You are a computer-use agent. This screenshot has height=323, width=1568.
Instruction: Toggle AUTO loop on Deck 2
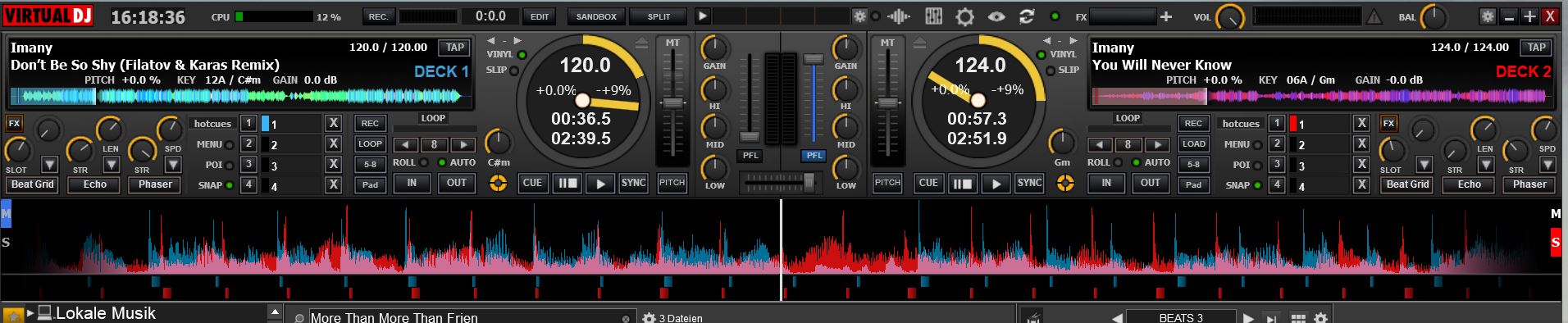(1135, 162)
